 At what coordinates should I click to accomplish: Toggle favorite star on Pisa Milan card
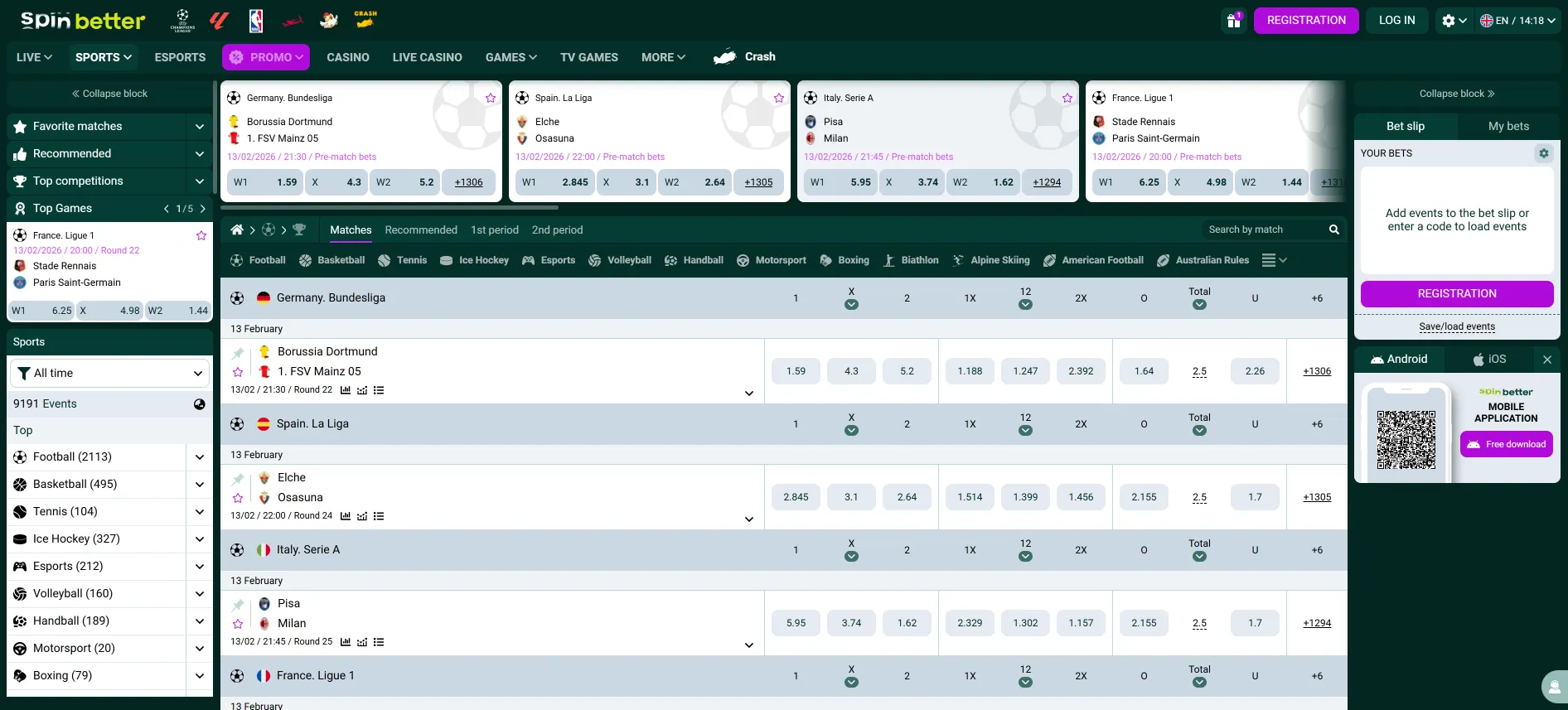tap(1067, 98)
